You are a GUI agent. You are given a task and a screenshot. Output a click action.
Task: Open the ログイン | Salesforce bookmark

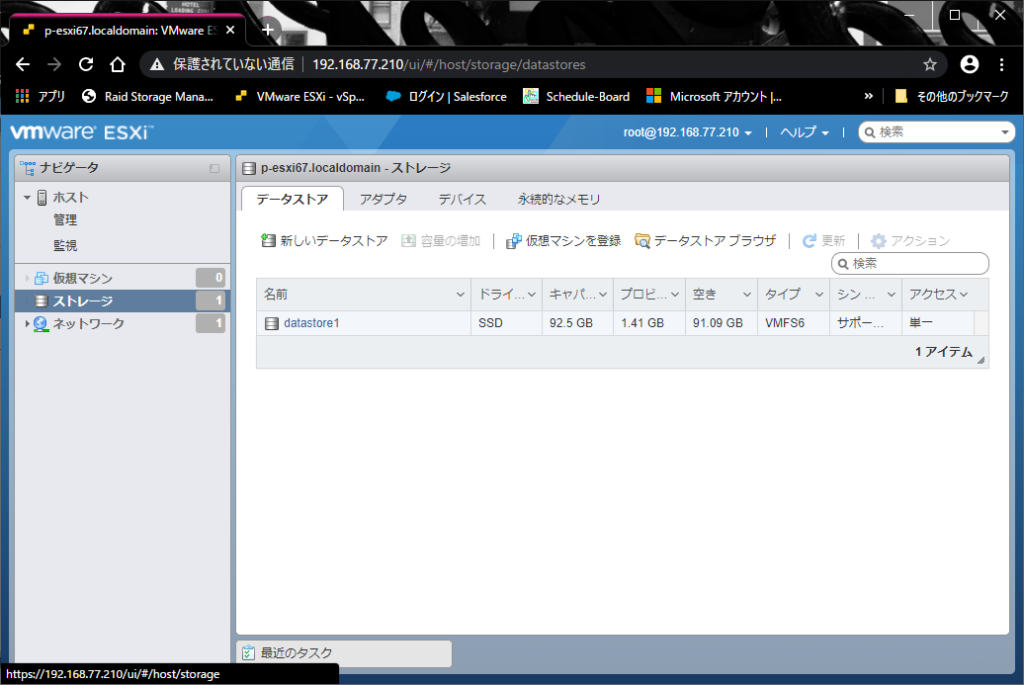pyautogui.click(x=447, y=97)
